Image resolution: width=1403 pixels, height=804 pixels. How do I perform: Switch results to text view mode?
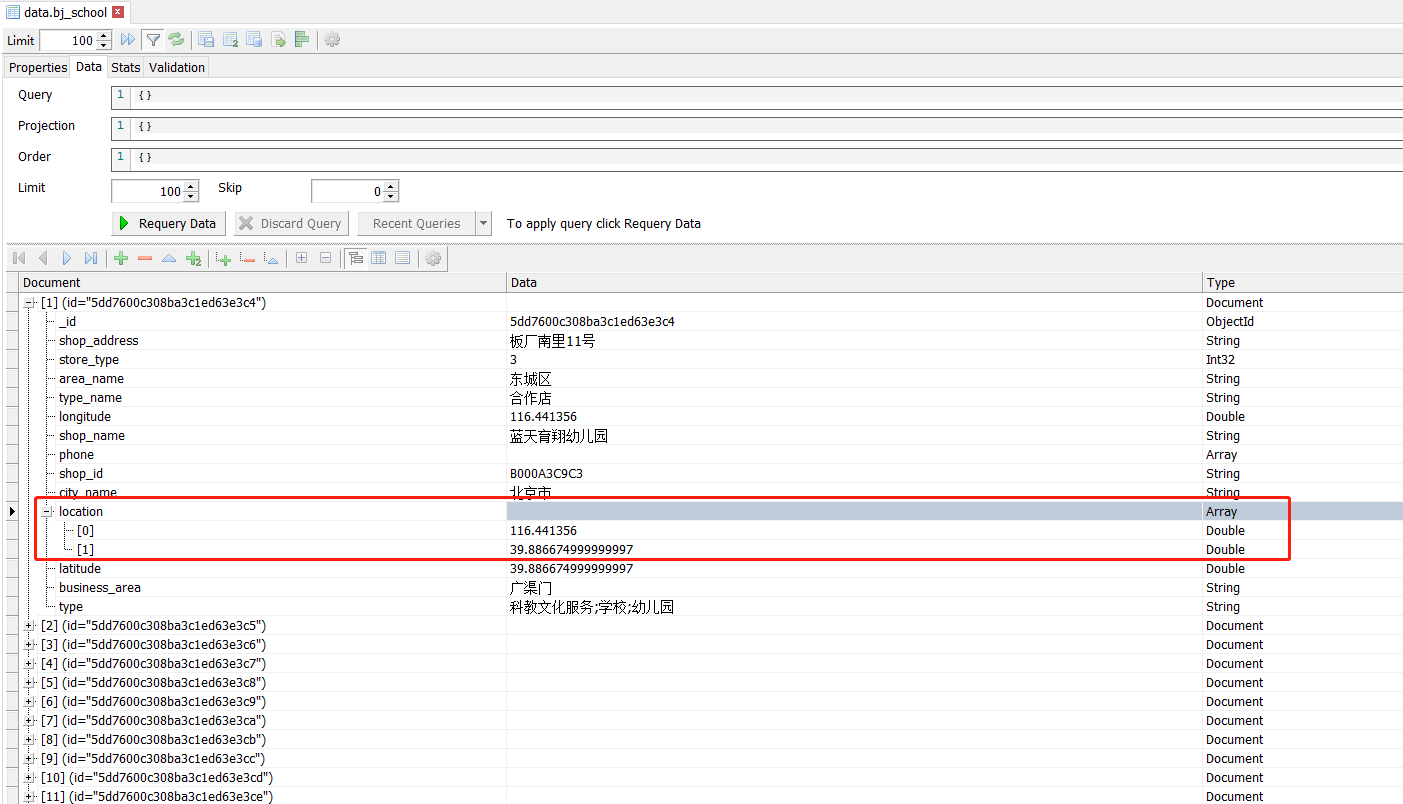(x=402, y=258)
